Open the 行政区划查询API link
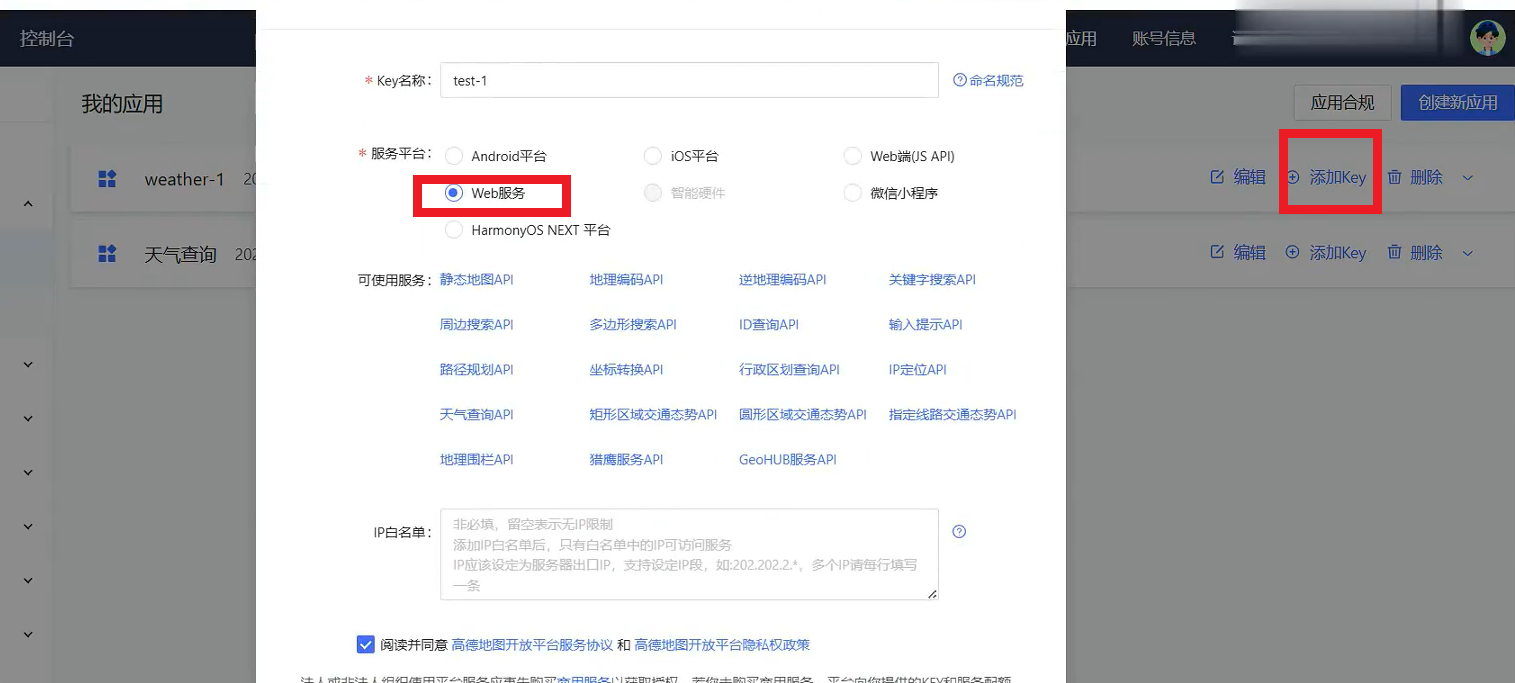1515x683 pixels. tap(789, 369)
